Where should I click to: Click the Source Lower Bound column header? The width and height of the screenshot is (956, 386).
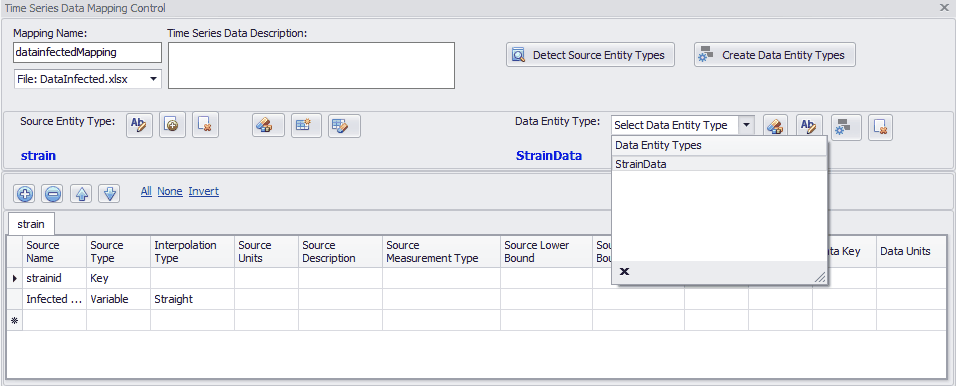pyautogui.click(x=546, y=252)
